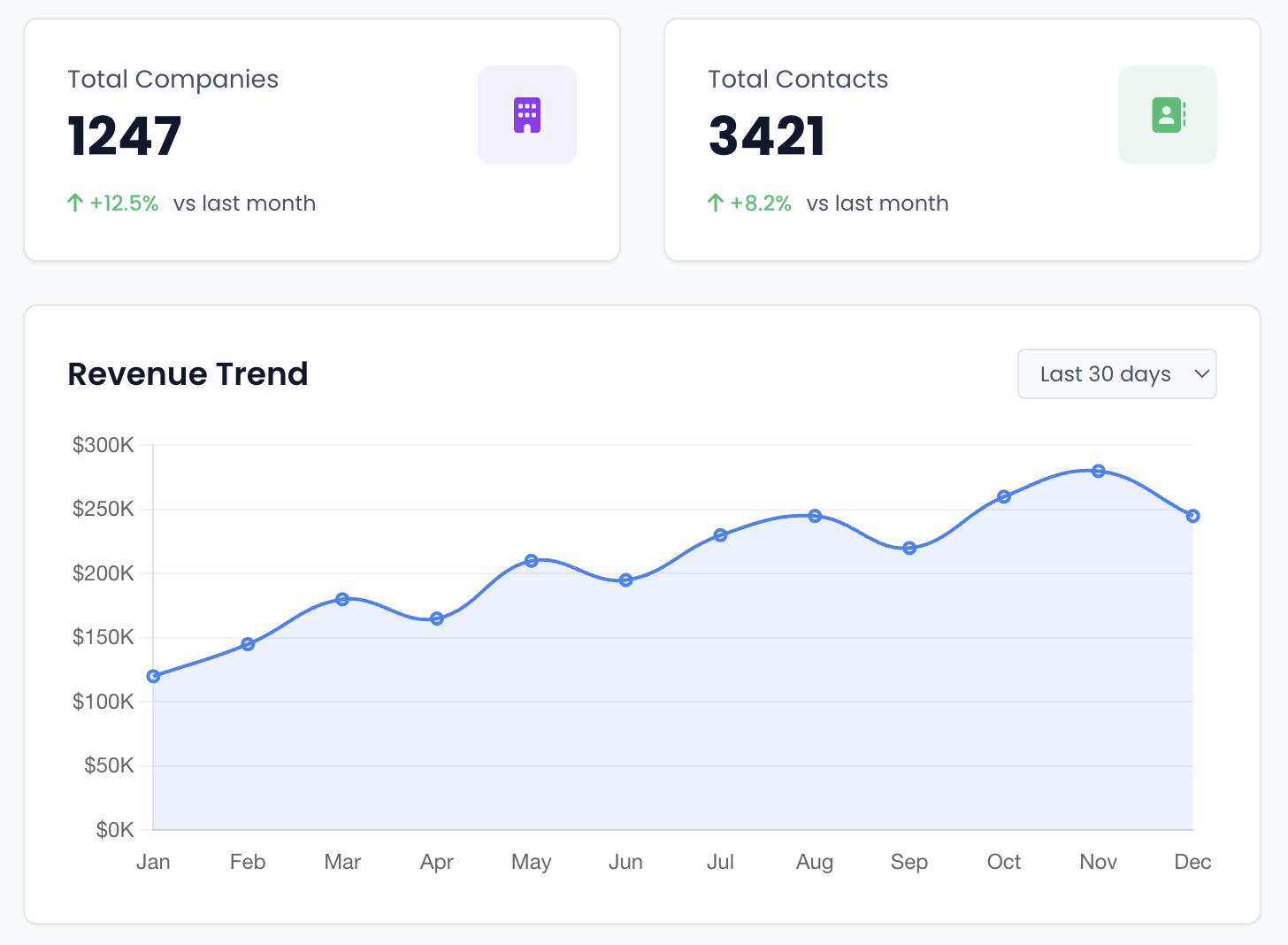Click the August data point marker
The width and height of the screenshot is (1288, 945).
point(815,516)
